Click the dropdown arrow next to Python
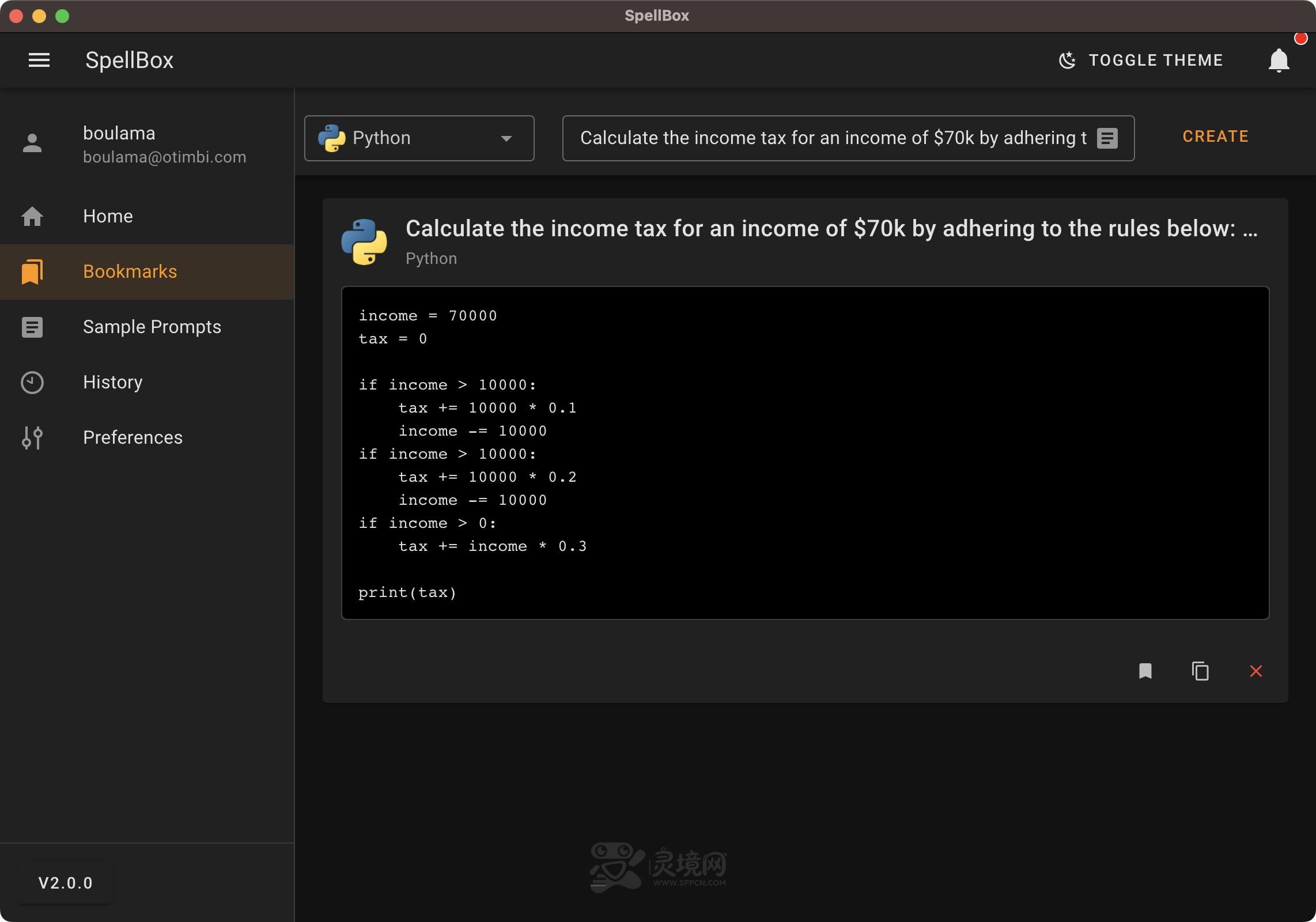Image resolution: width=1316 pixels, height=922 pixels. pyautogui.click(x=506, y=138)
